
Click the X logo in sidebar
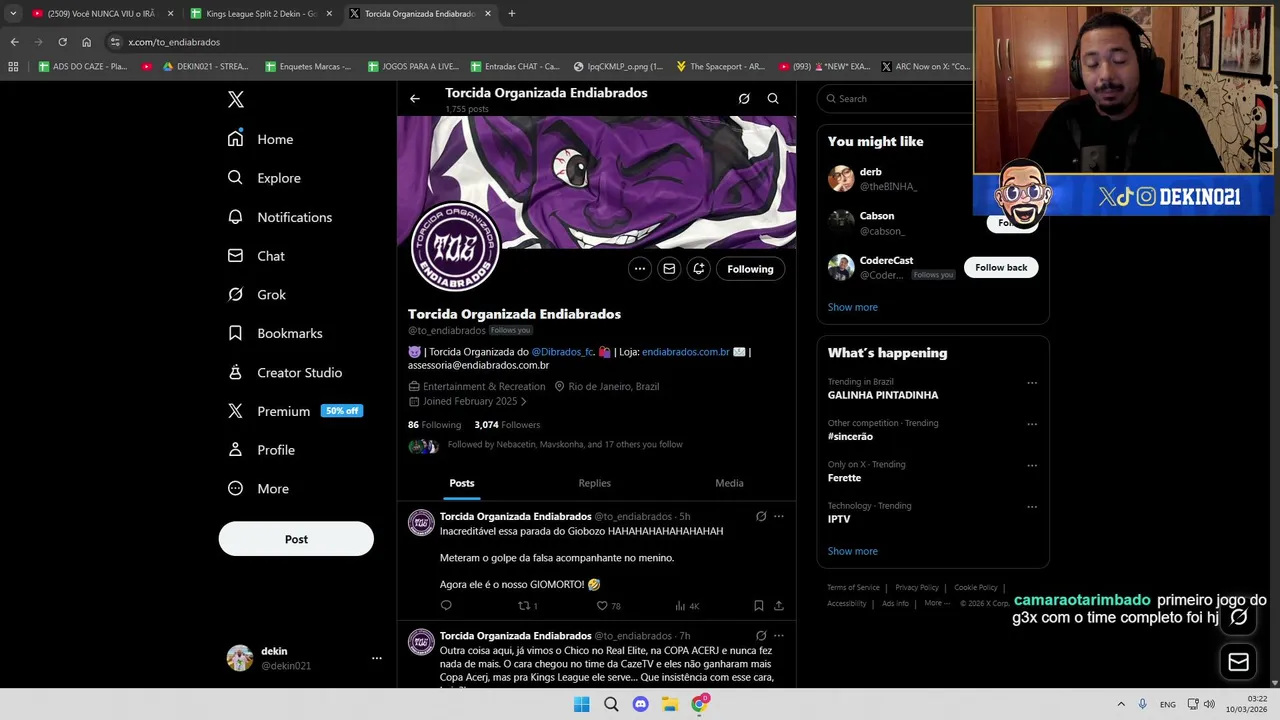pyautogui.click(x=236, y=99)
